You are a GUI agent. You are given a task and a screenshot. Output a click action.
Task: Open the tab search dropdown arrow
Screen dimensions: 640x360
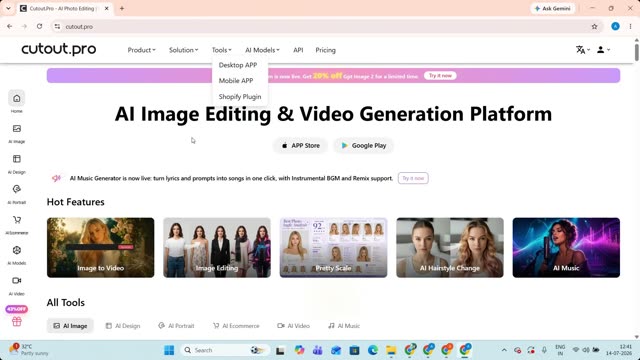(x=8, y=9)
